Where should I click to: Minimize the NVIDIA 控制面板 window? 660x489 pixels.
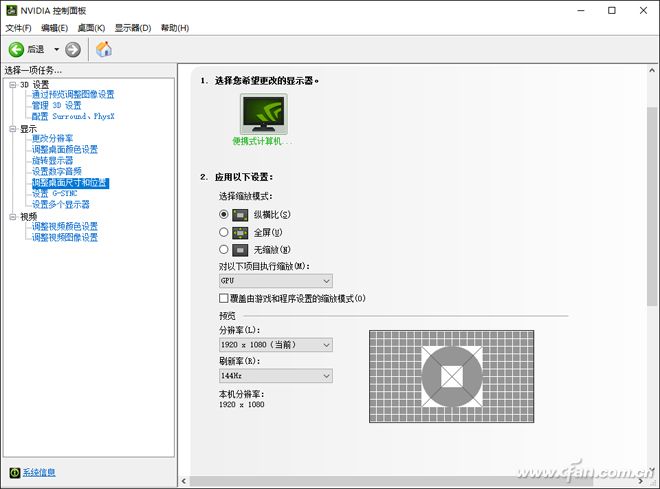[x=581, y=11]
